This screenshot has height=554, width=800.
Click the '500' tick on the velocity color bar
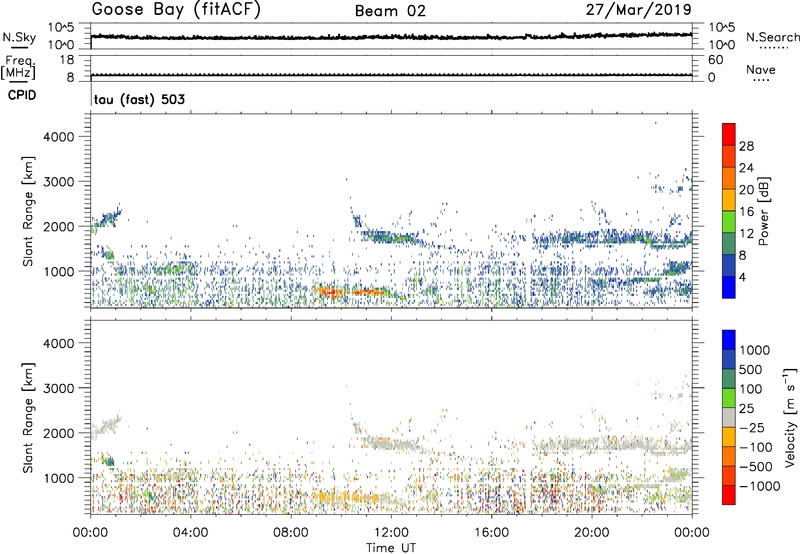[751, 369]
